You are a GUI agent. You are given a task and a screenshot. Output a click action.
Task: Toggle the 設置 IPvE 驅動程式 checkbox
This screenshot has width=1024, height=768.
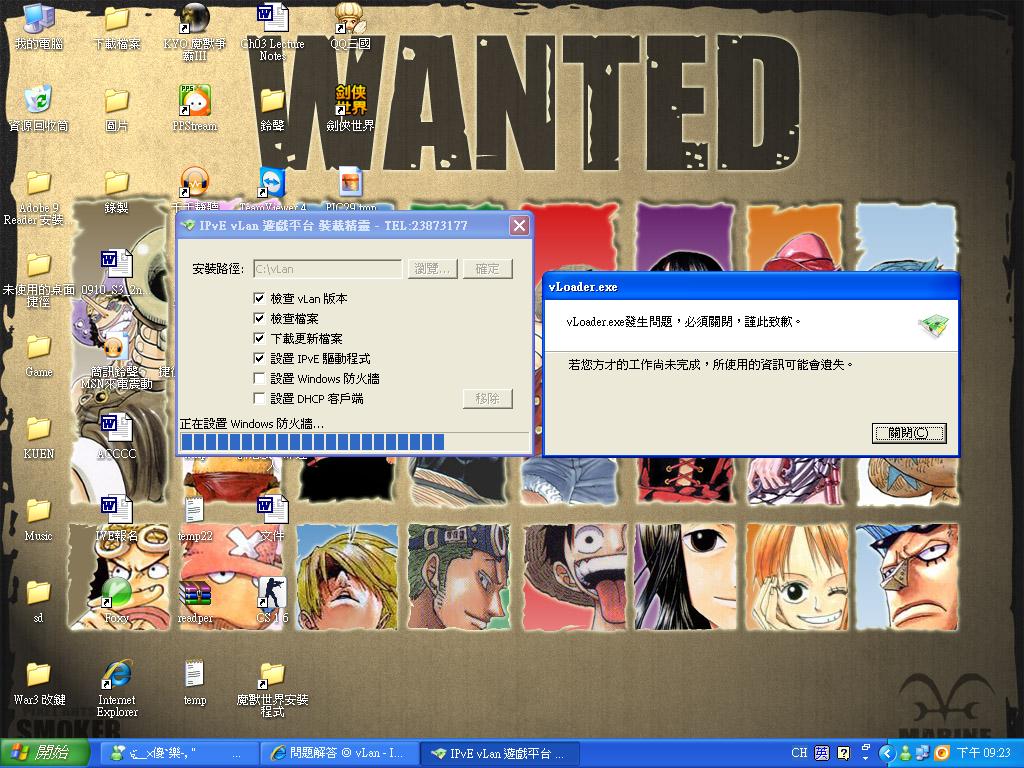pos(259,359)
